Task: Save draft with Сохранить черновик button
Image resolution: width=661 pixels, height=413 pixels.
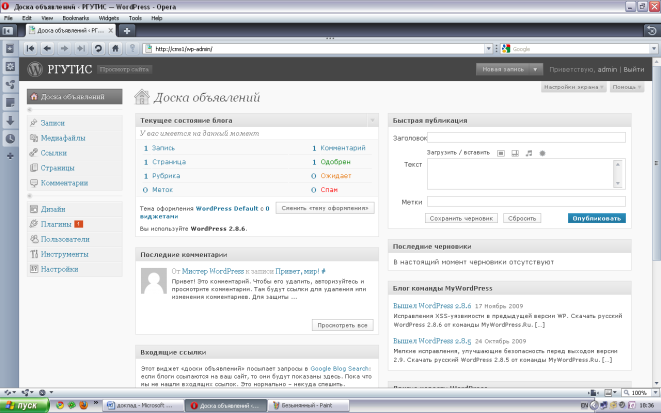Action: 461,218
